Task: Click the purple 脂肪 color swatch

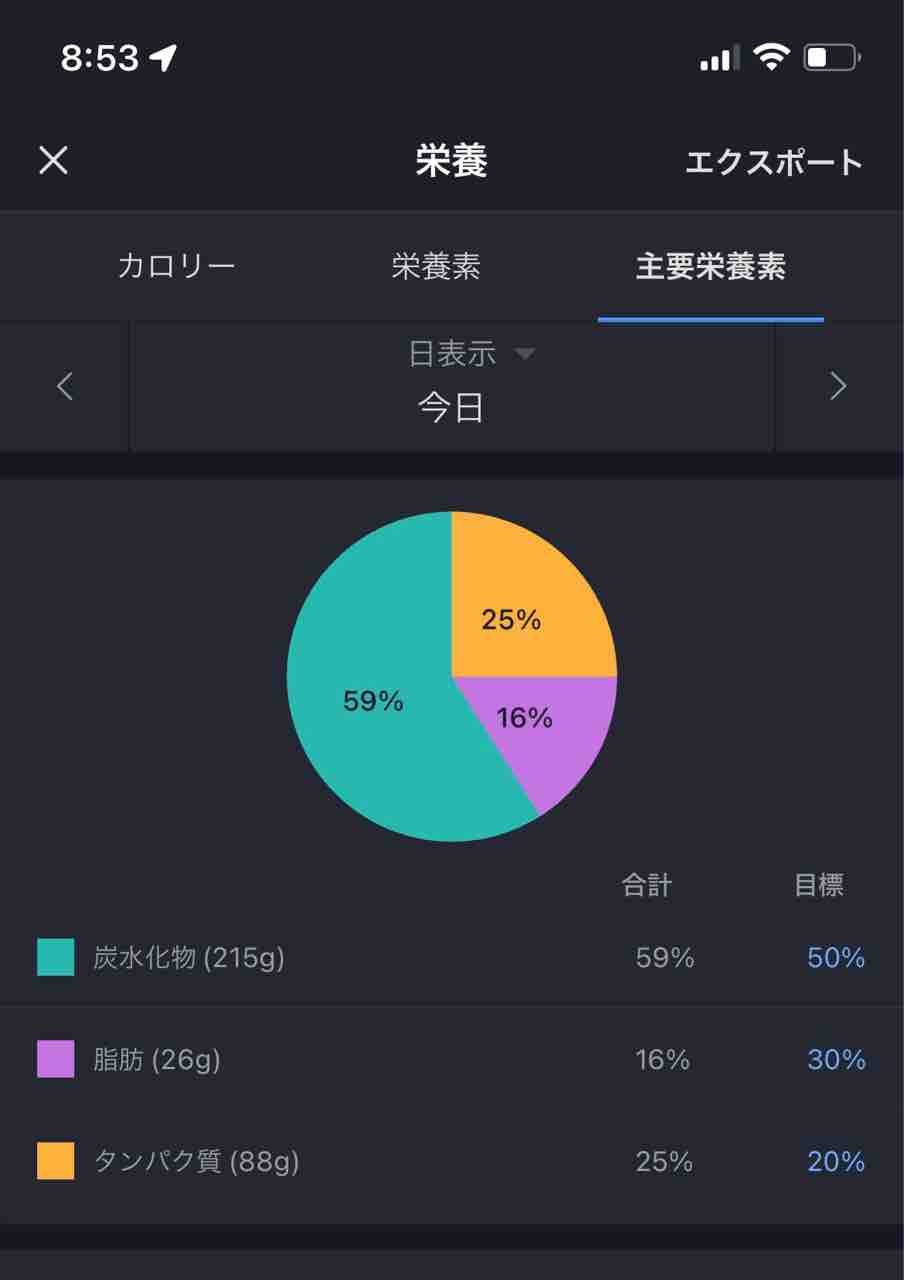Action: pyautogui.click(x=56, y=1059)
